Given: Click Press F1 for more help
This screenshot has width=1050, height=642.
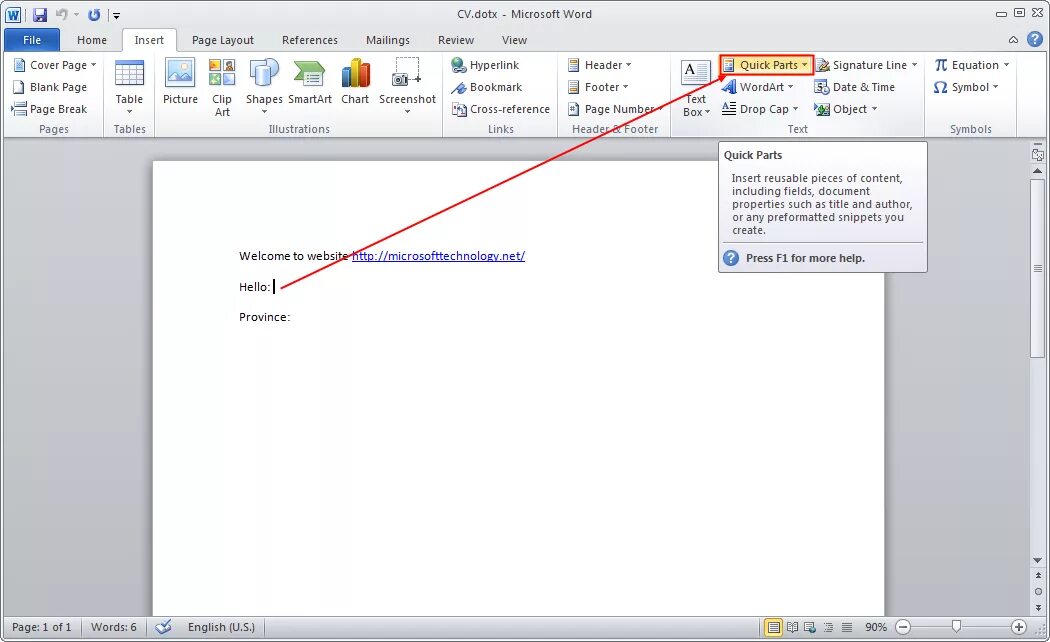Looking at the screenshot, I should point(805,258).
